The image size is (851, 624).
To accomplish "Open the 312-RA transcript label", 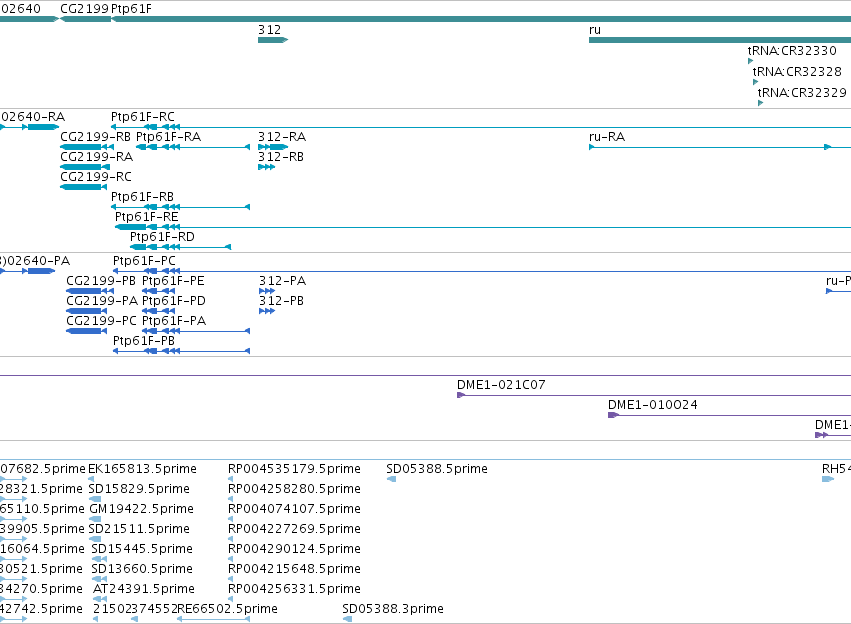I will (x=282, y=137).
